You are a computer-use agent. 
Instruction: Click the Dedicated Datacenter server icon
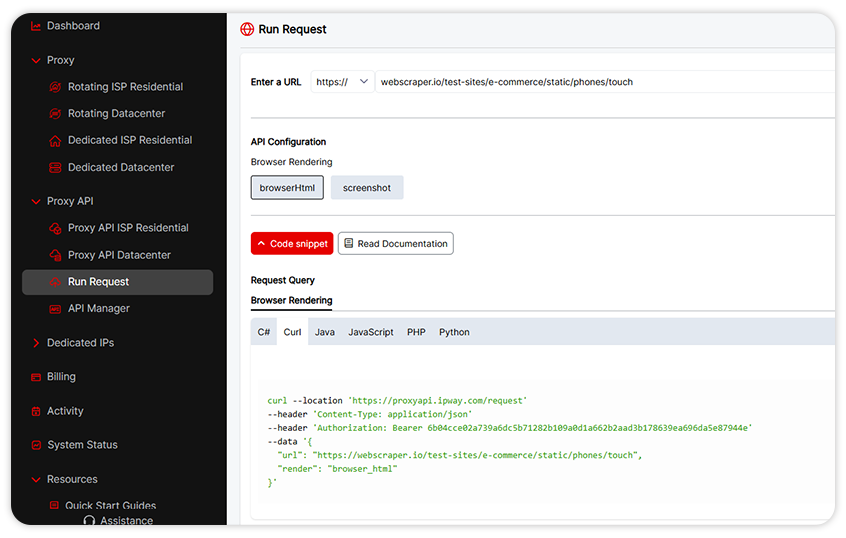point(57,168)
